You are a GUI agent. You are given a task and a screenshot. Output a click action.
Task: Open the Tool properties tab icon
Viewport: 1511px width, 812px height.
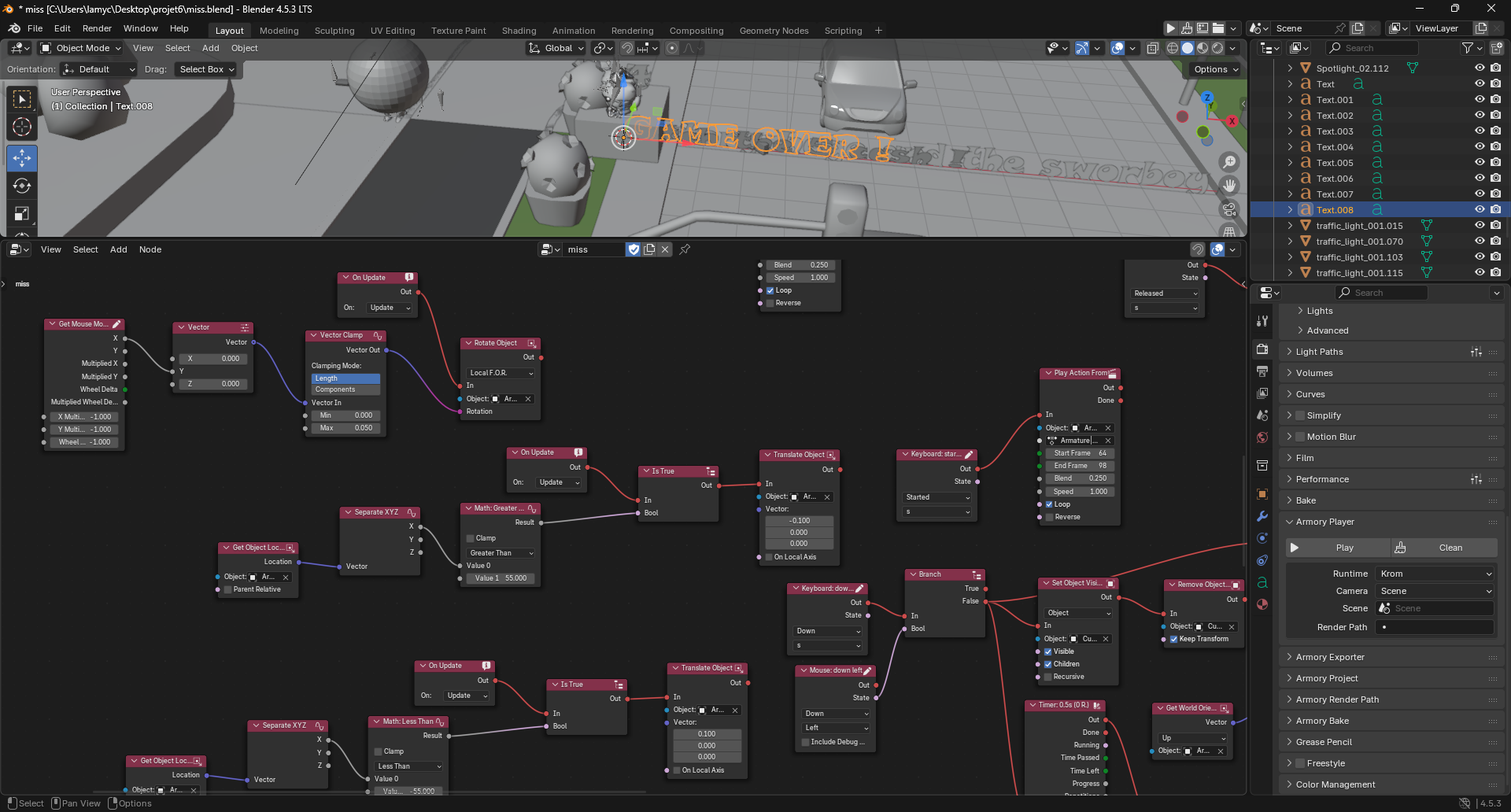(x=1262, y=321)
